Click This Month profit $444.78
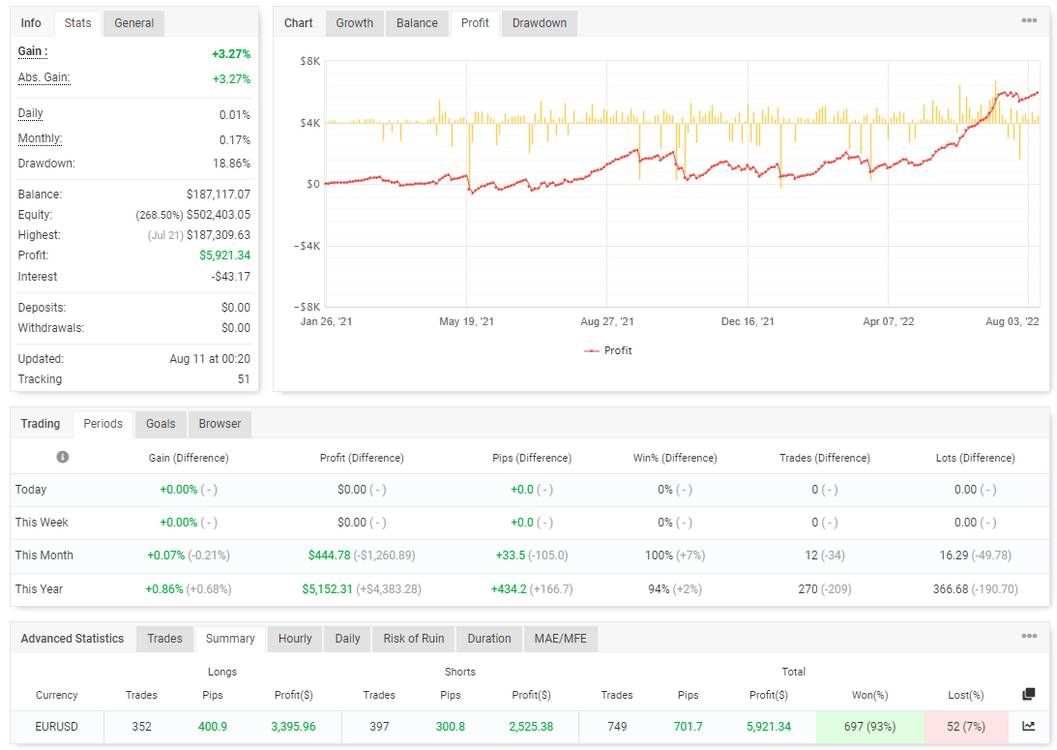 pos(329,555)
